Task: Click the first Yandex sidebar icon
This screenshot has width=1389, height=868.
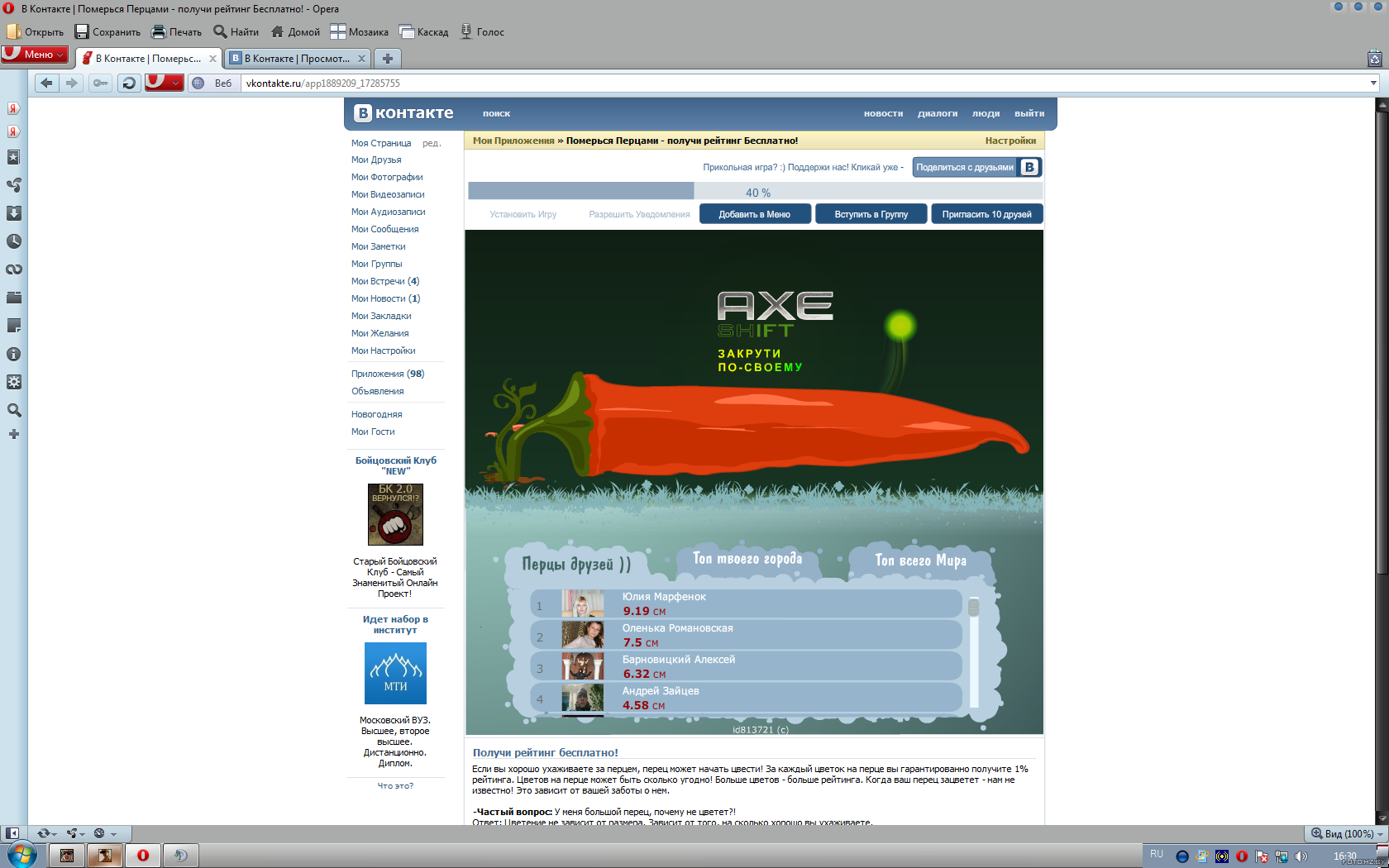Action: pos(13,108)
